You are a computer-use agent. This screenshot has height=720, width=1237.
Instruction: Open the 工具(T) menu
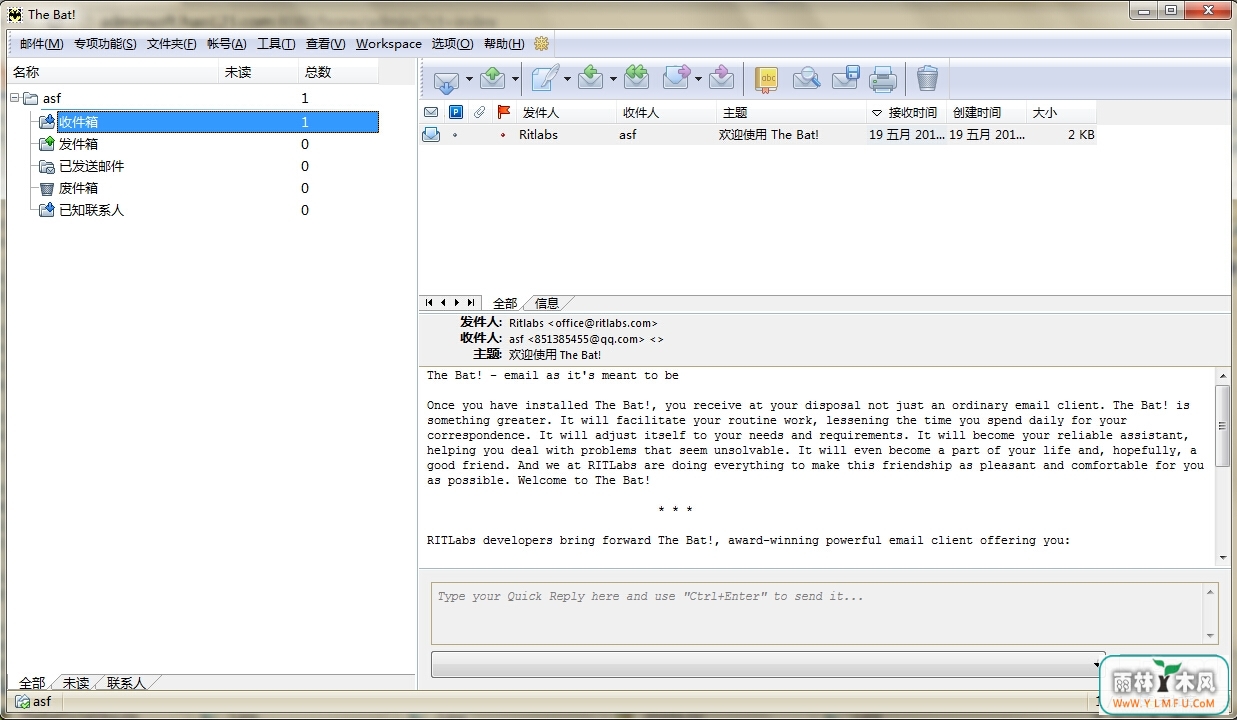coord(276,44)
